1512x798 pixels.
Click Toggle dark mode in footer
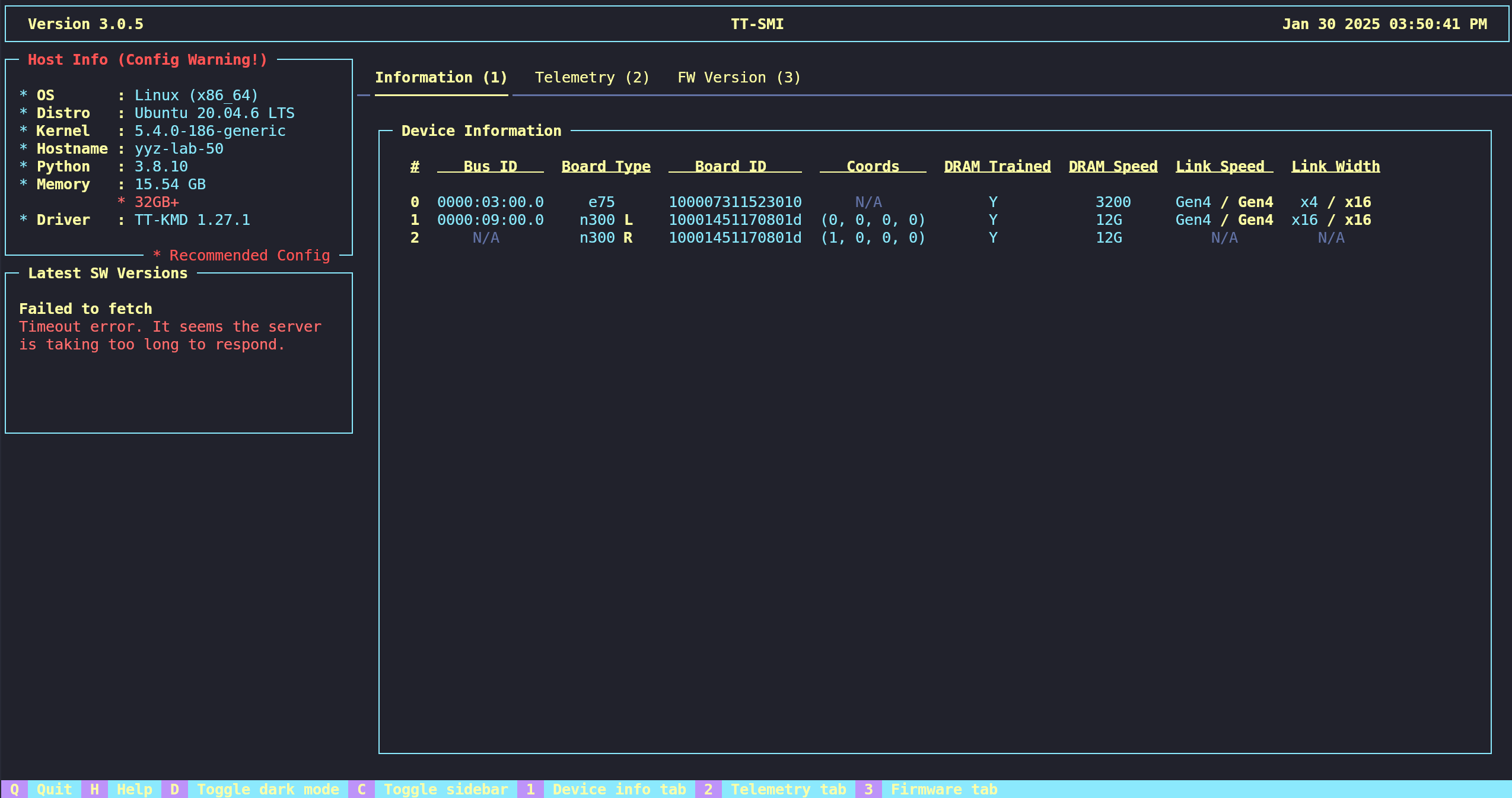(268, 789)
